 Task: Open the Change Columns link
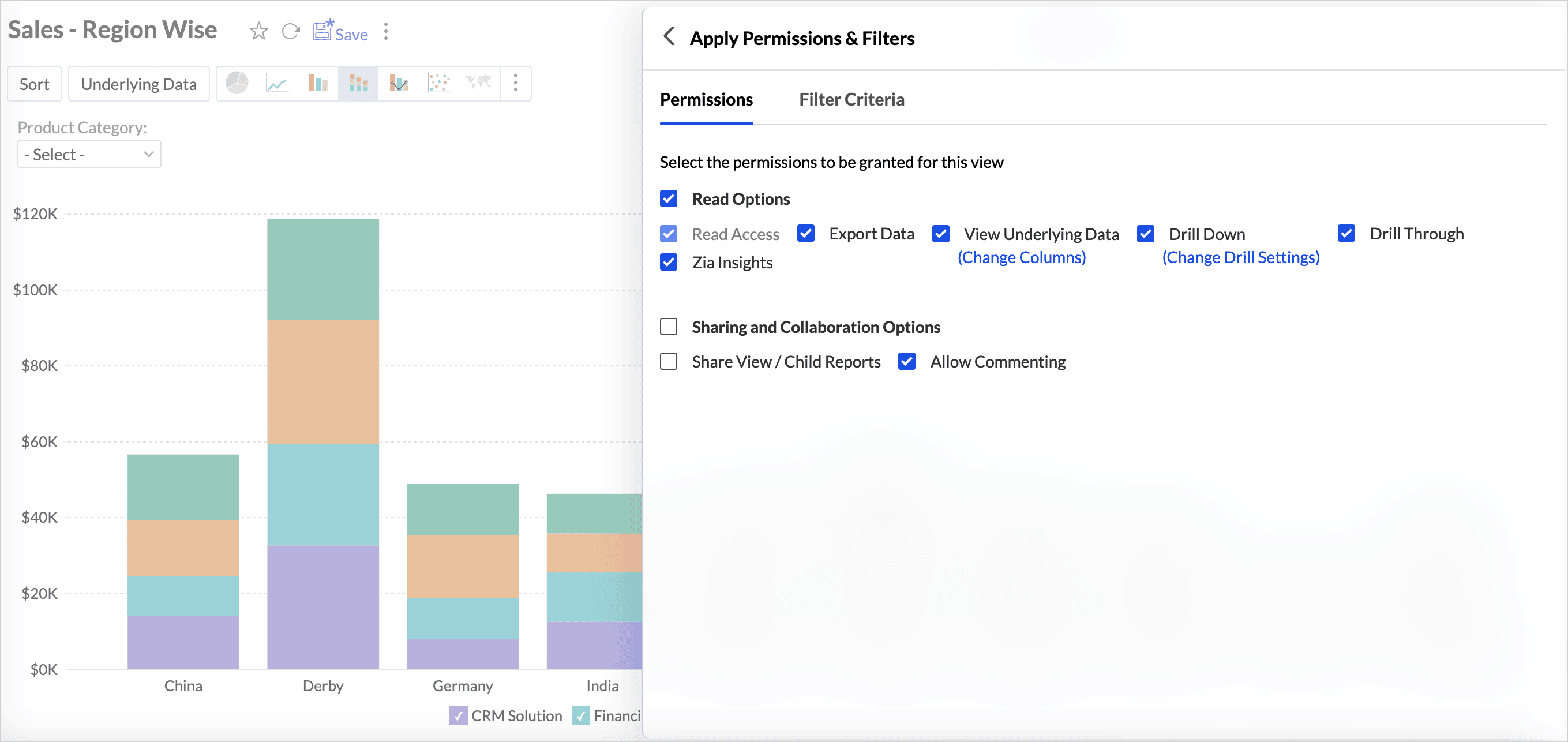(1021, 257)
